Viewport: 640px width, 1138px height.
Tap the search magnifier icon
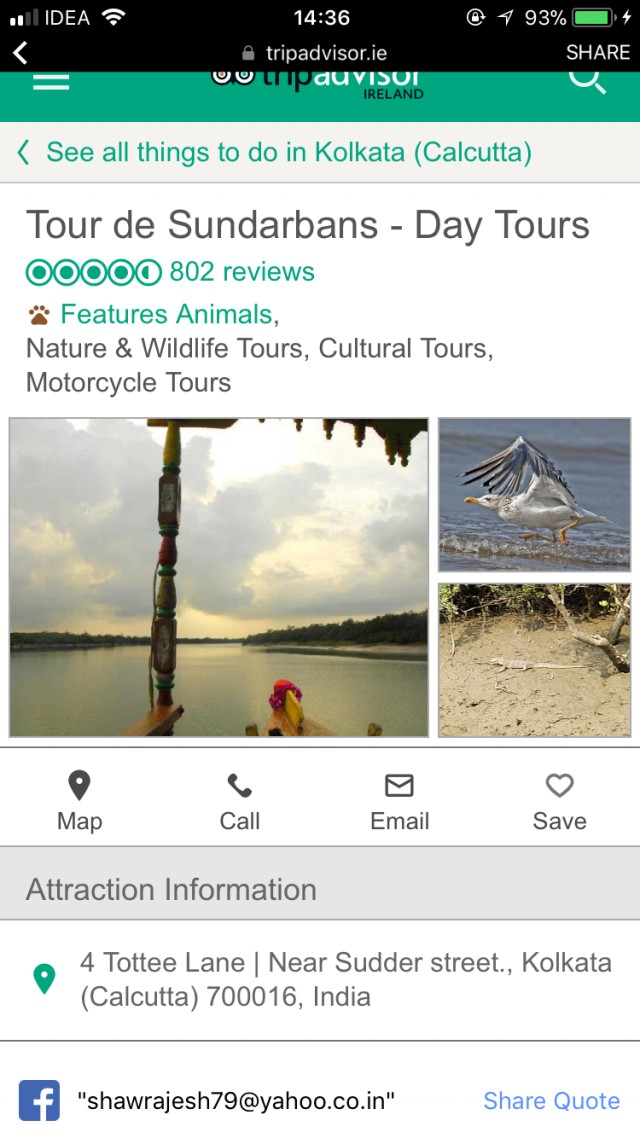click(x=587, y=79)
